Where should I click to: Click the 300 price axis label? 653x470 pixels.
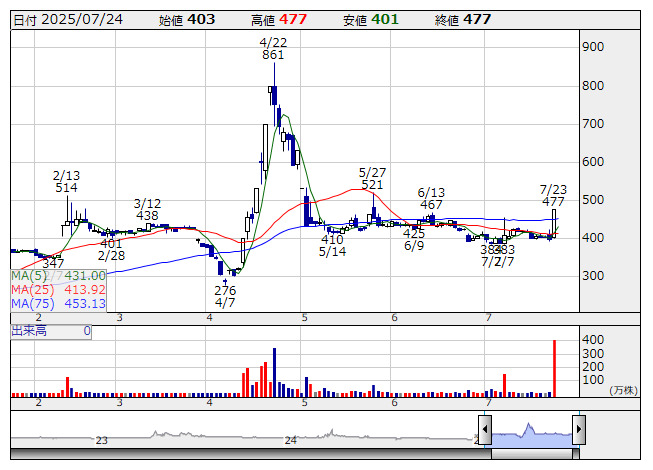(593, 276)
